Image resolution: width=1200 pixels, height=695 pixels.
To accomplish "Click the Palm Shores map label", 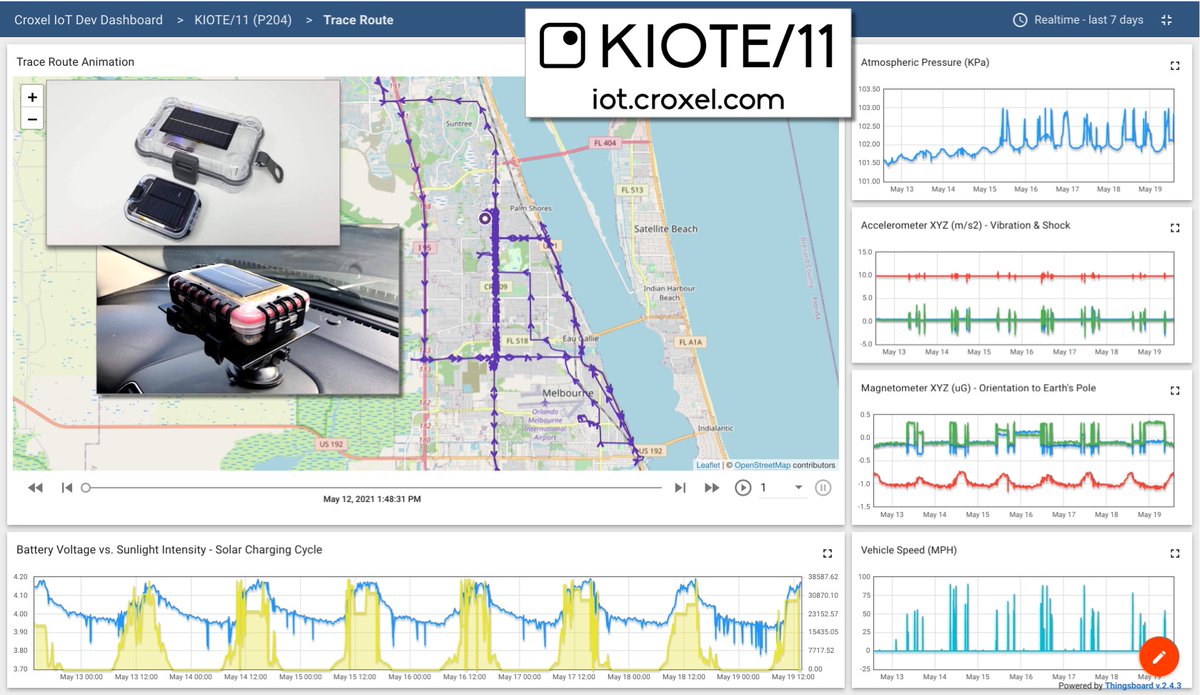I will click(x=532, y=209).
